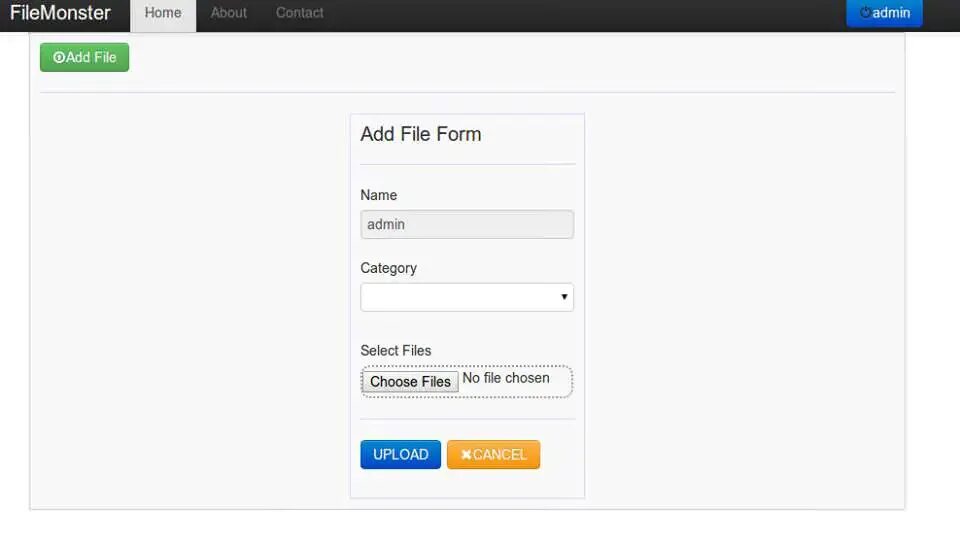This screenshot has height=542, width=960.
Task: Go to the About page
Action: pos(228,13)
